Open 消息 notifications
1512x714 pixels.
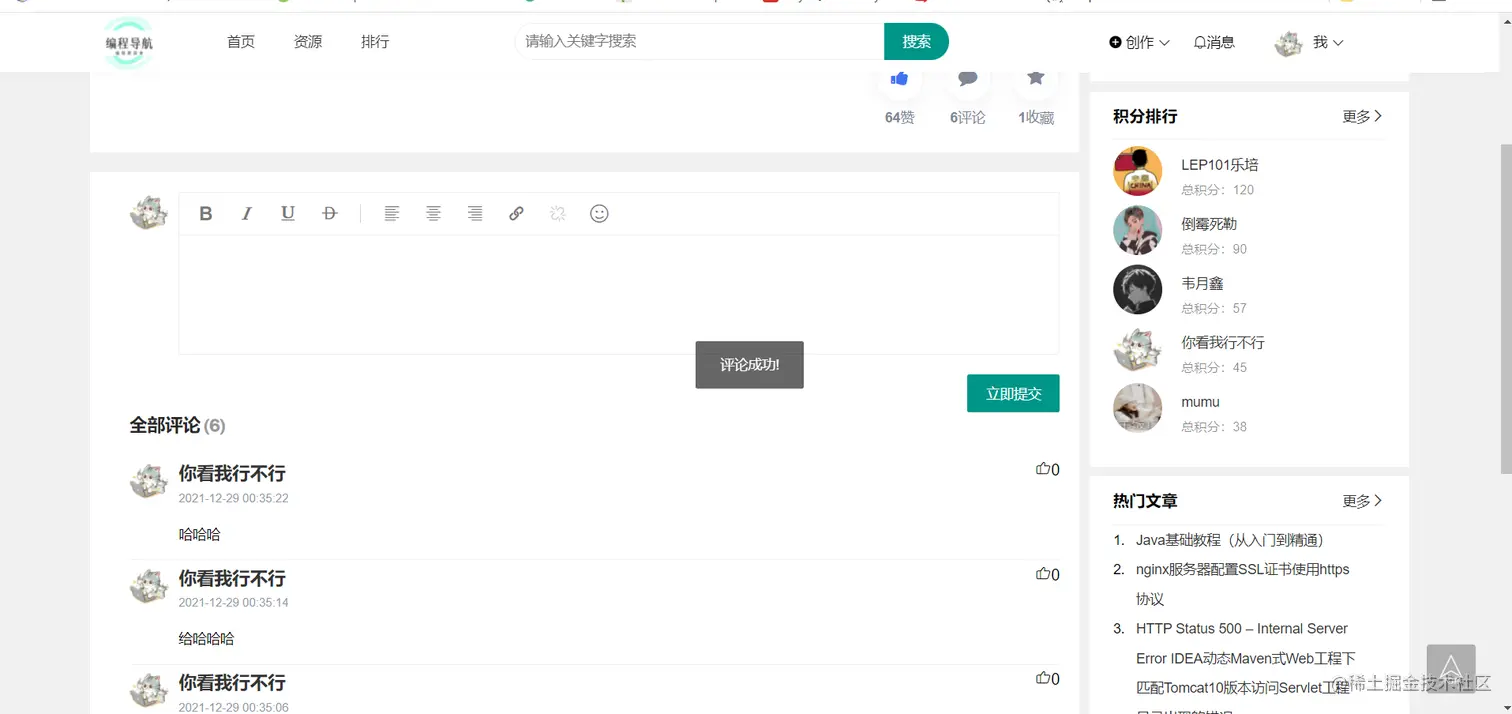(x=1214, y=42)
